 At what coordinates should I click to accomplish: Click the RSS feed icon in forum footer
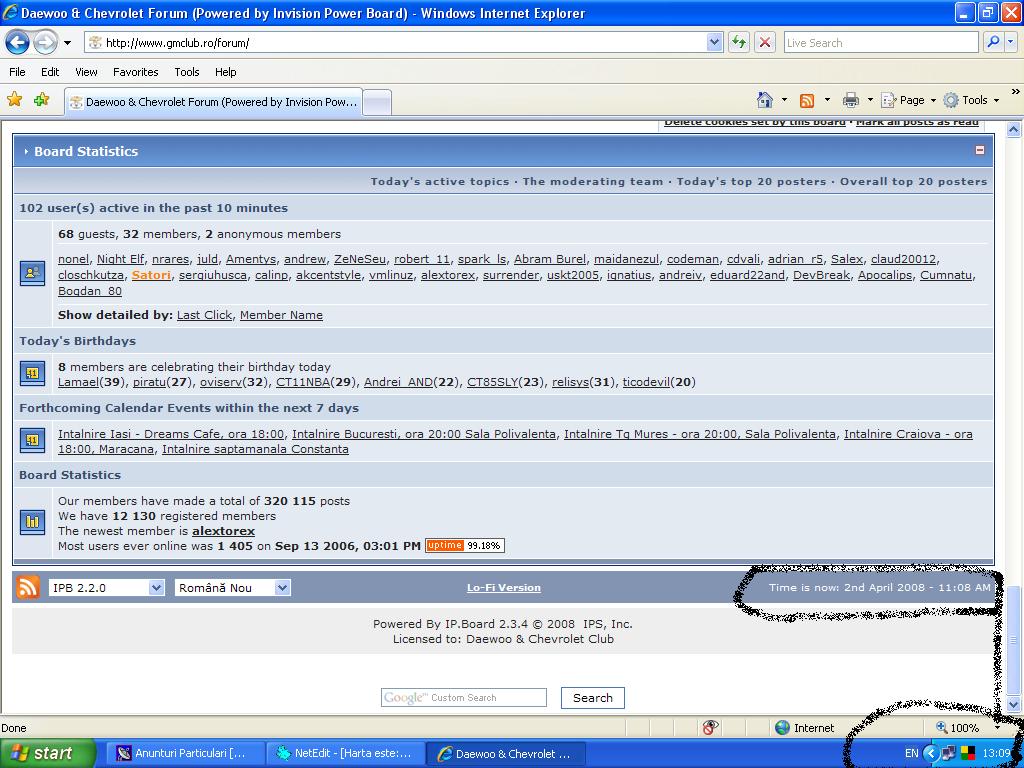tap(27, 587)
